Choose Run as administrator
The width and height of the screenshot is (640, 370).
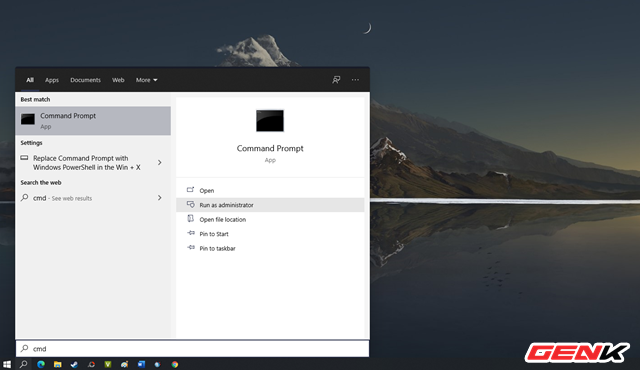[x=270, y=205]
